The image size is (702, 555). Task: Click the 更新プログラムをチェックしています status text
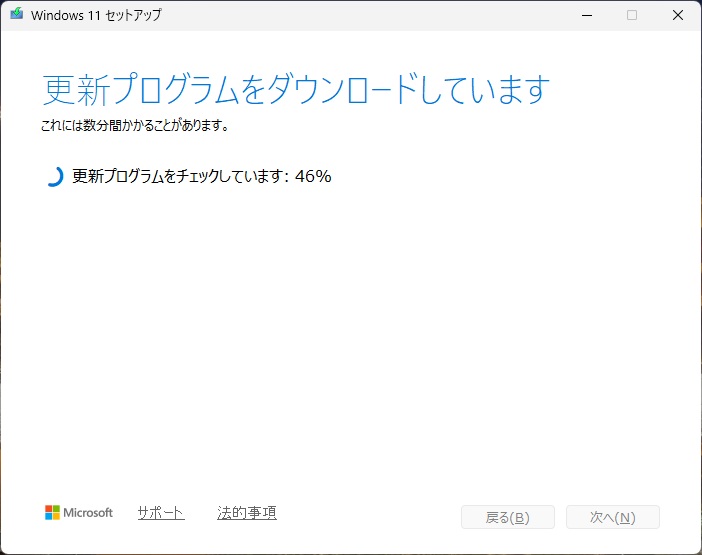click(180, 177)
